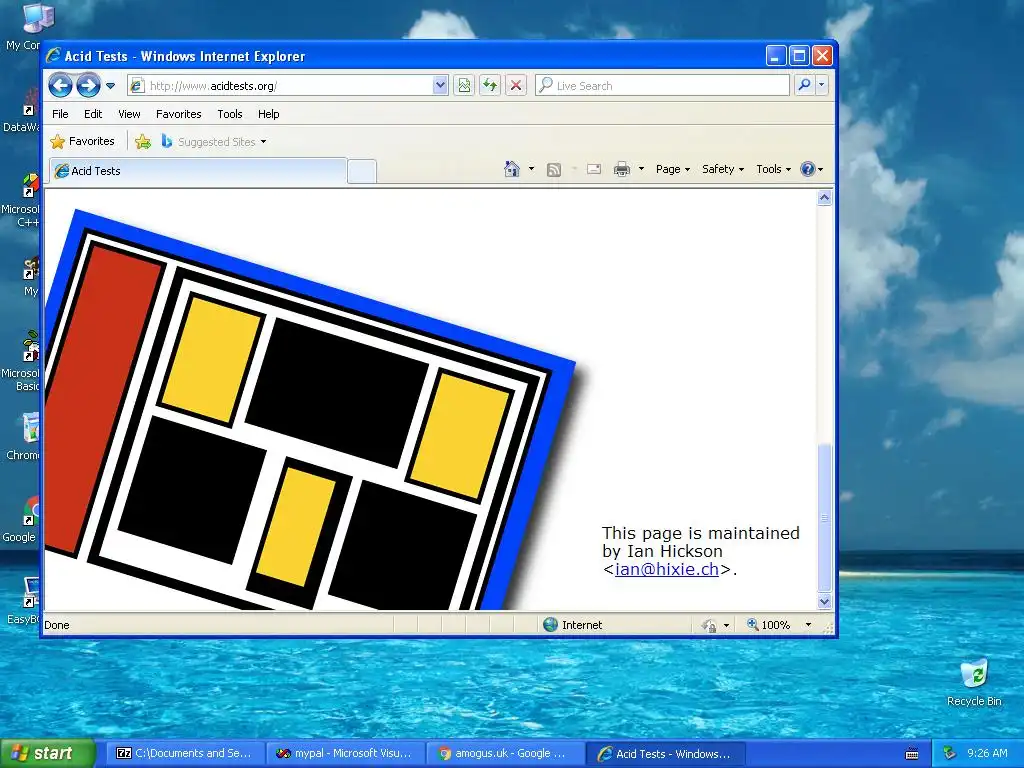Click the Refresh page icon

pos(490,86)
